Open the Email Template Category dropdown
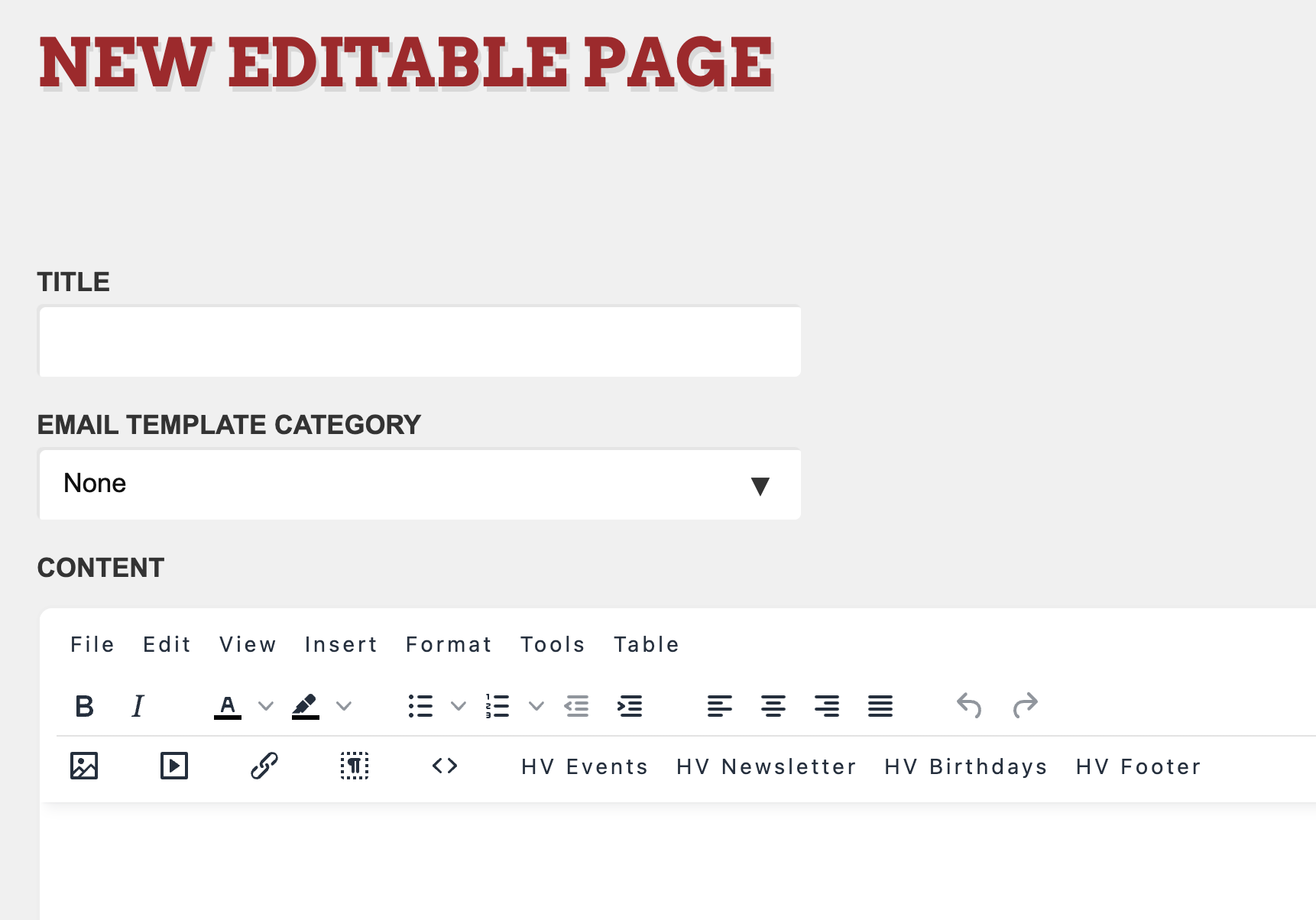This screenshot has width=1316, height=920. tap(420, 484)
